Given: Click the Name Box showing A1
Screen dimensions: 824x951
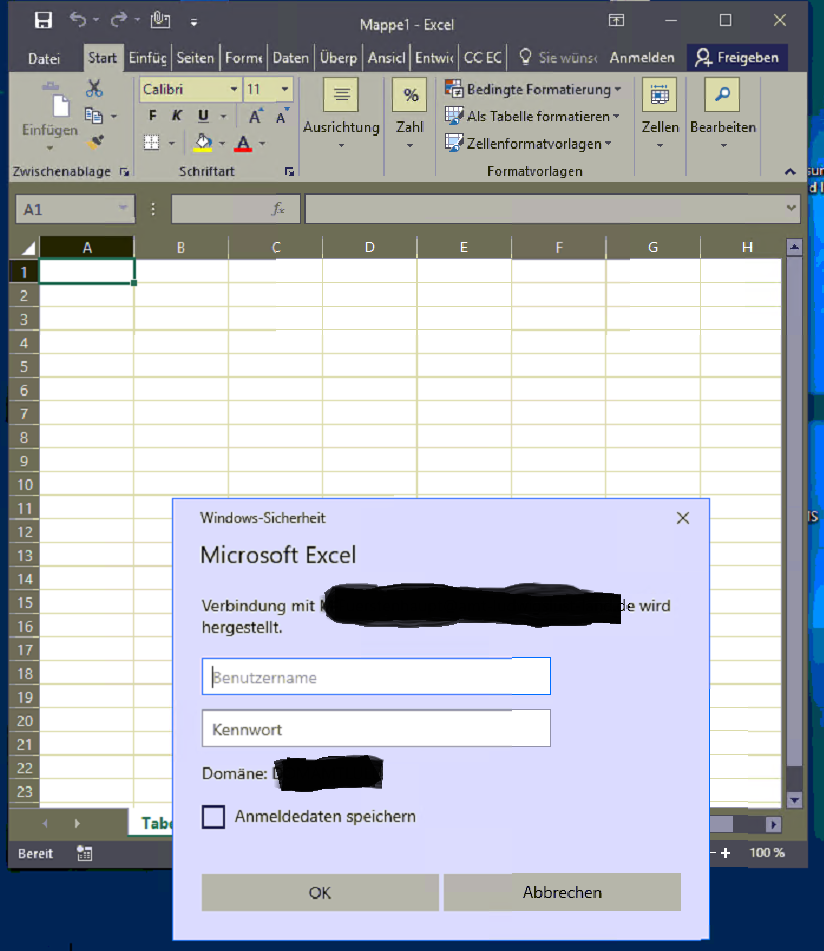Looking at the screenshot, I should pos(75,210).
